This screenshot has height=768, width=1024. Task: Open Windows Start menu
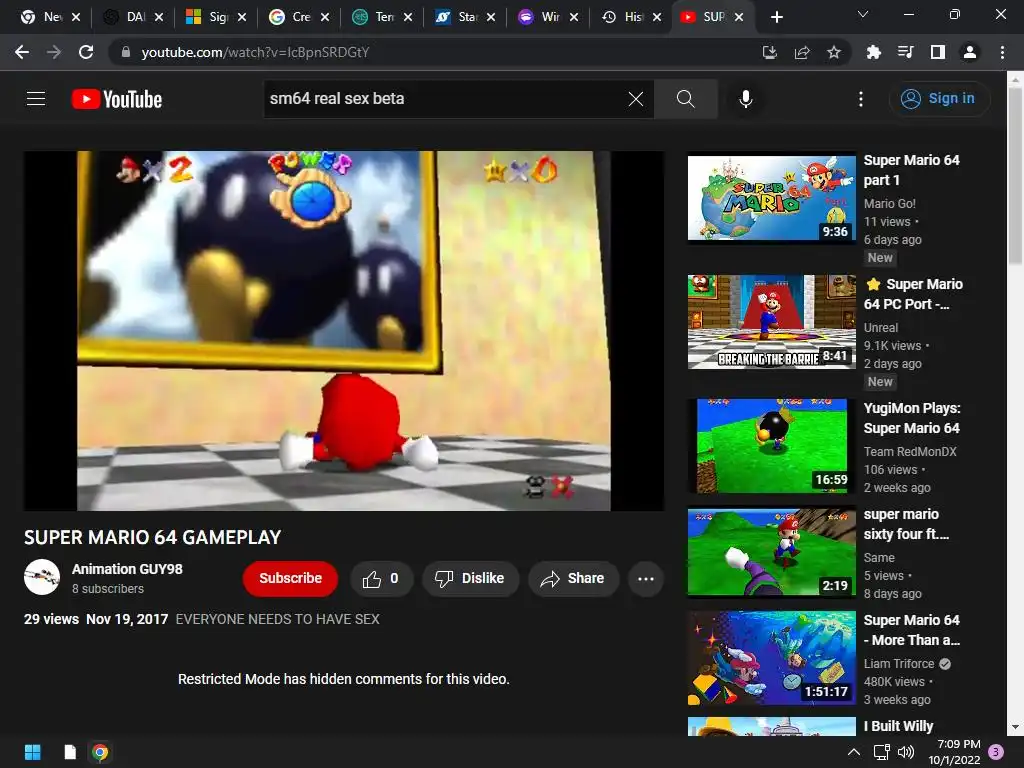click(x=33, y=752)
